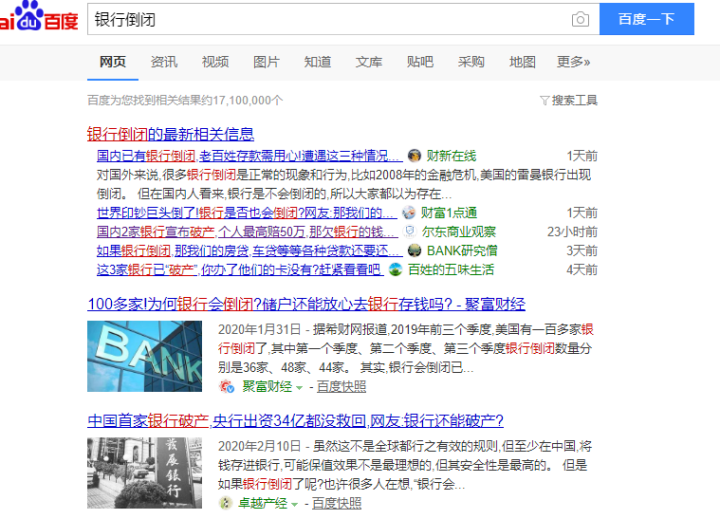Click the 聚富财经 site icon
720x519 pixels.
point(227,386)
